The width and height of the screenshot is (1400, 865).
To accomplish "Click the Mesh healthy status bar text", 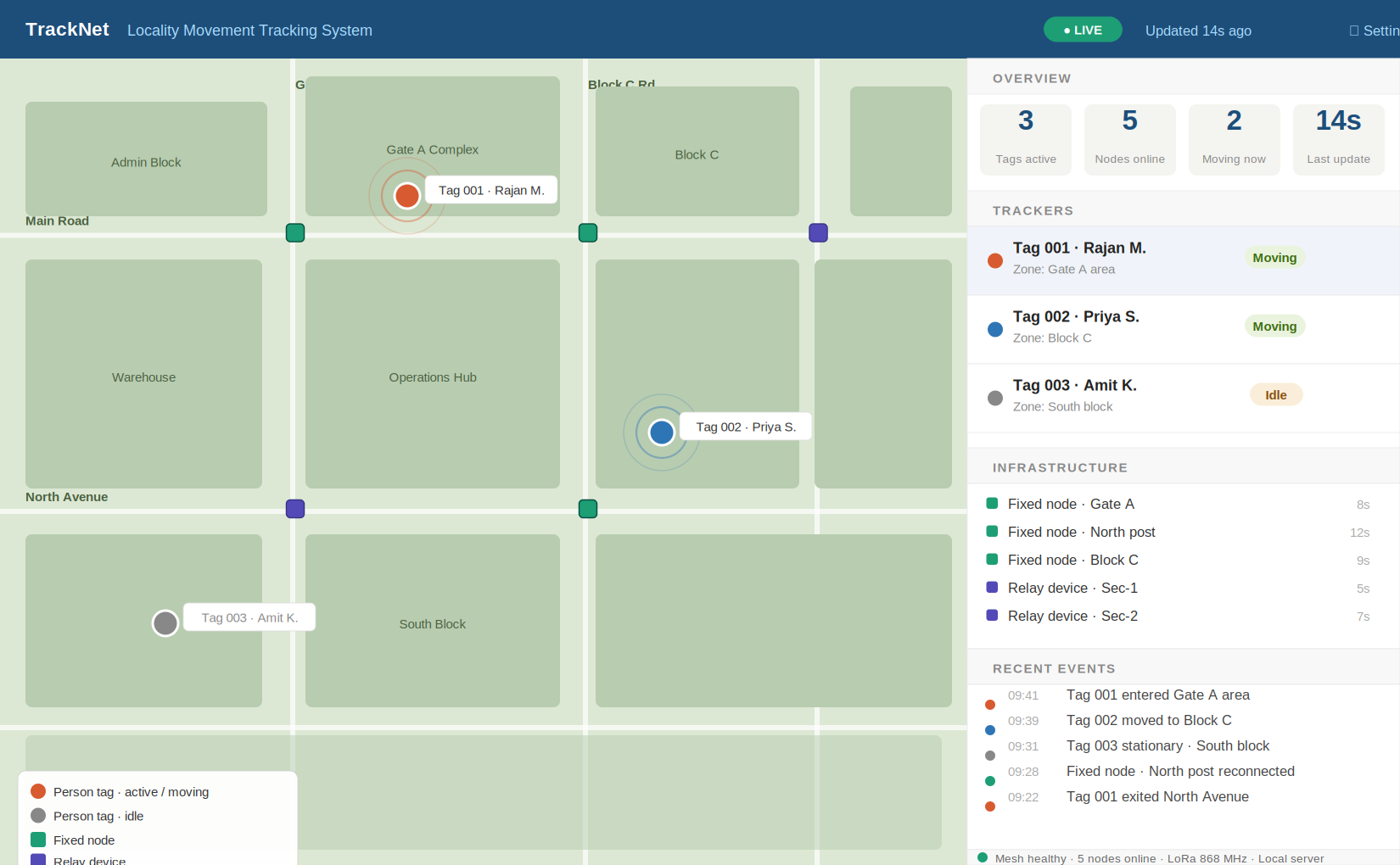I will pyautogui.click(x=1159, y=858).
